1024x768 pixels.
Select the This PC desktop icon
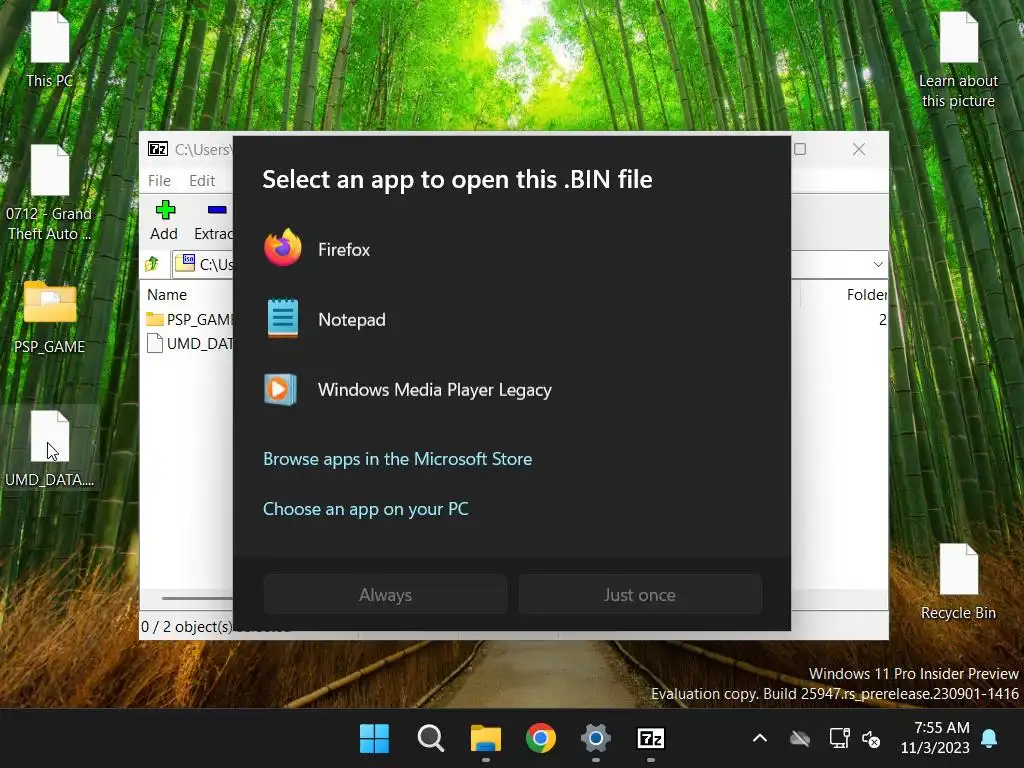click(50, 50)
